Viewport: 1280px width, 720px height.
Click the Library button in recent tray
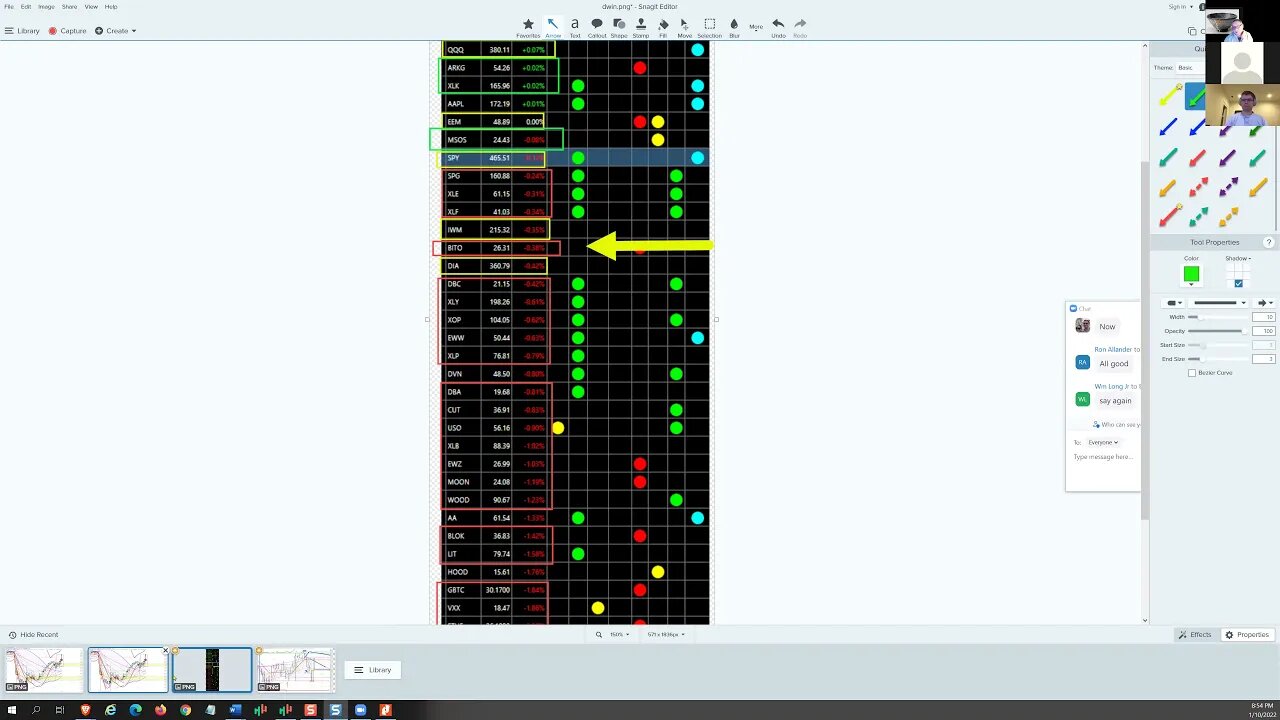[x=373, y=670]
